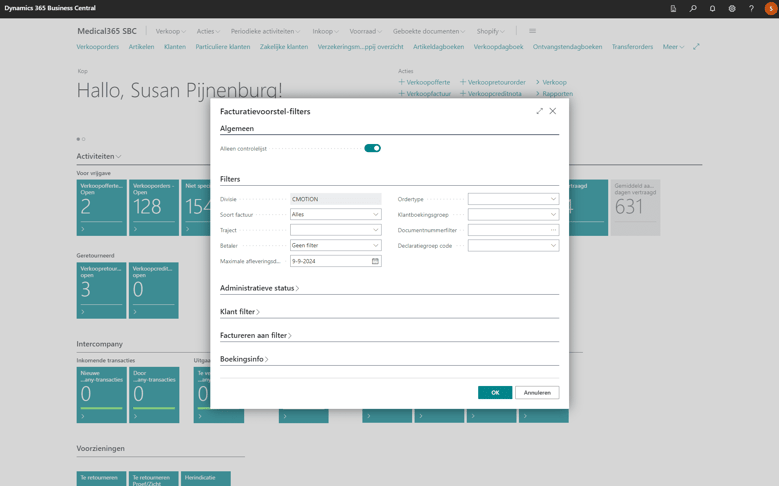Expand the Factureren aan filter section

coord(256,335)
